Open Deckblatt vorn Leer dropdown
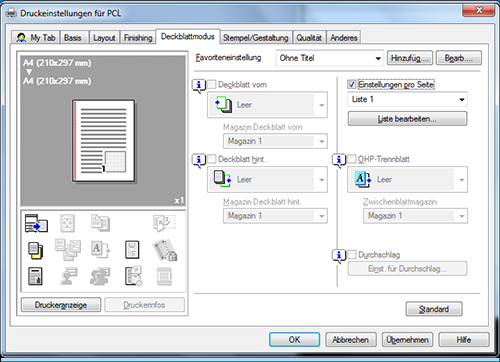Viewport: 500px width, 362px height. click(267, 105)
